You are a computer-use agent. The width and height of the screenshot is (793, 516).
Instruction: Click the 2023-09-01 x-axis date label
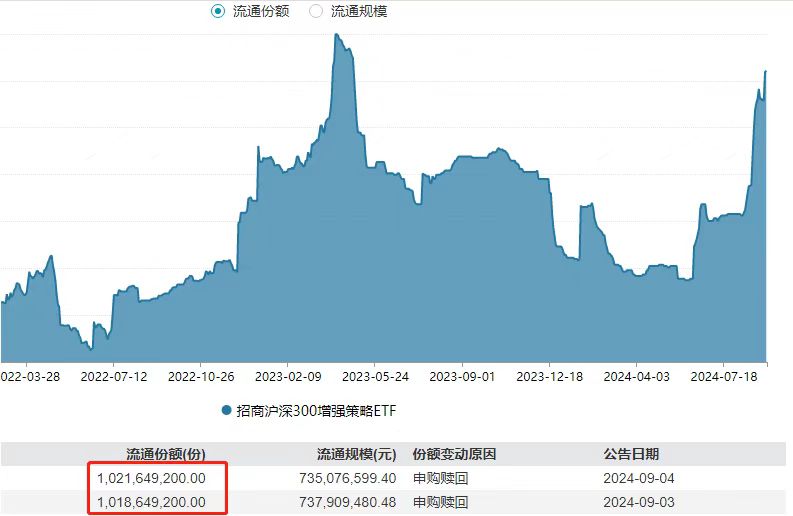[x=462, y=377]
